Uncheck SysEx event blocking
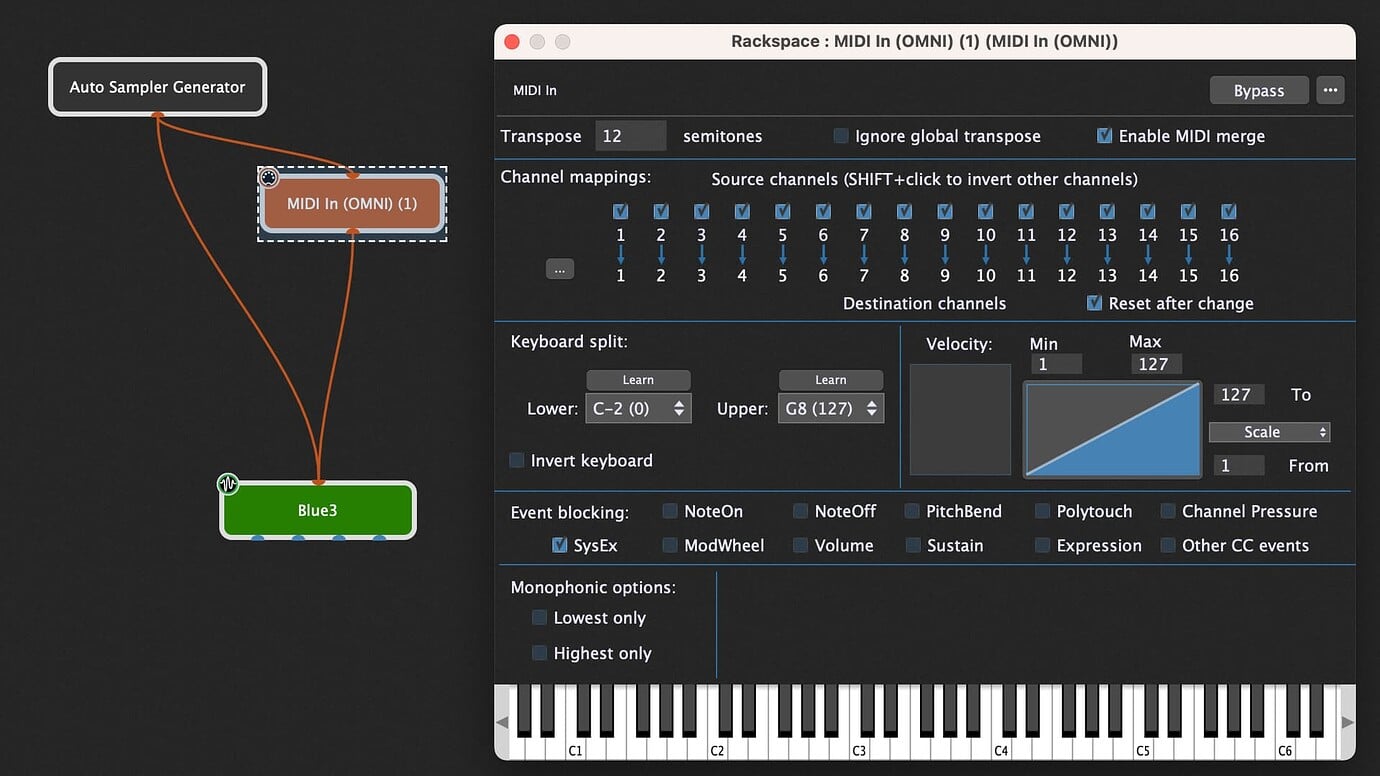Screen dimensions: 1380x776 coord(560,545)
